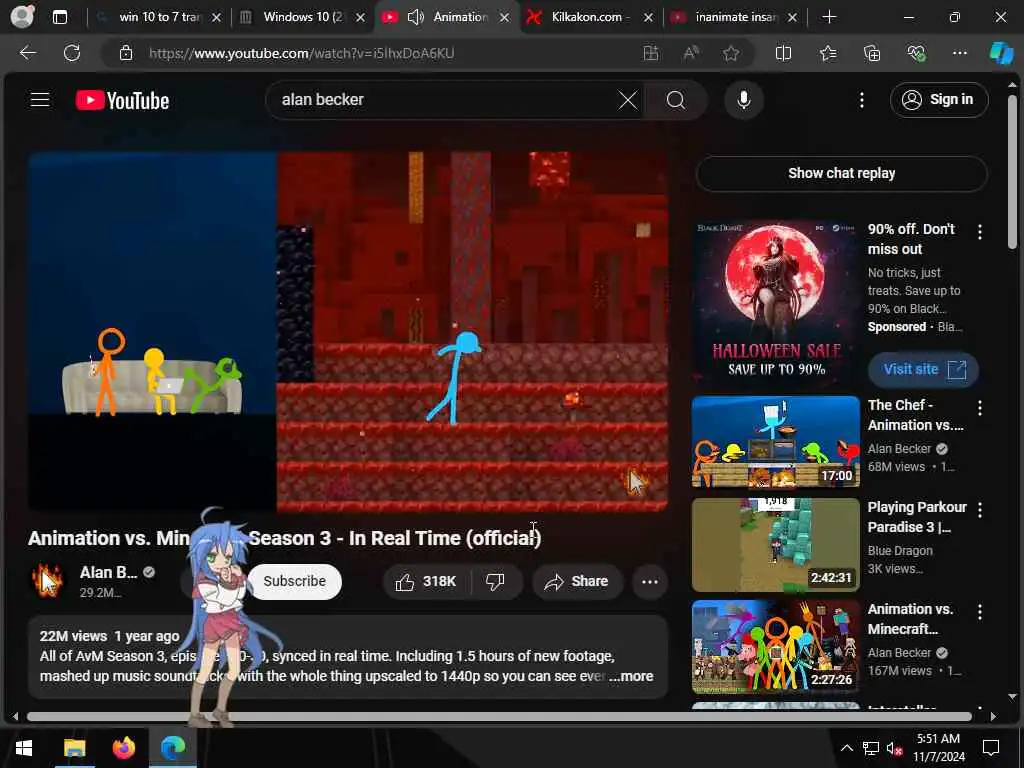
Task: Open the clock showing 5:51 AM
Action: click(x=938, y=747)
